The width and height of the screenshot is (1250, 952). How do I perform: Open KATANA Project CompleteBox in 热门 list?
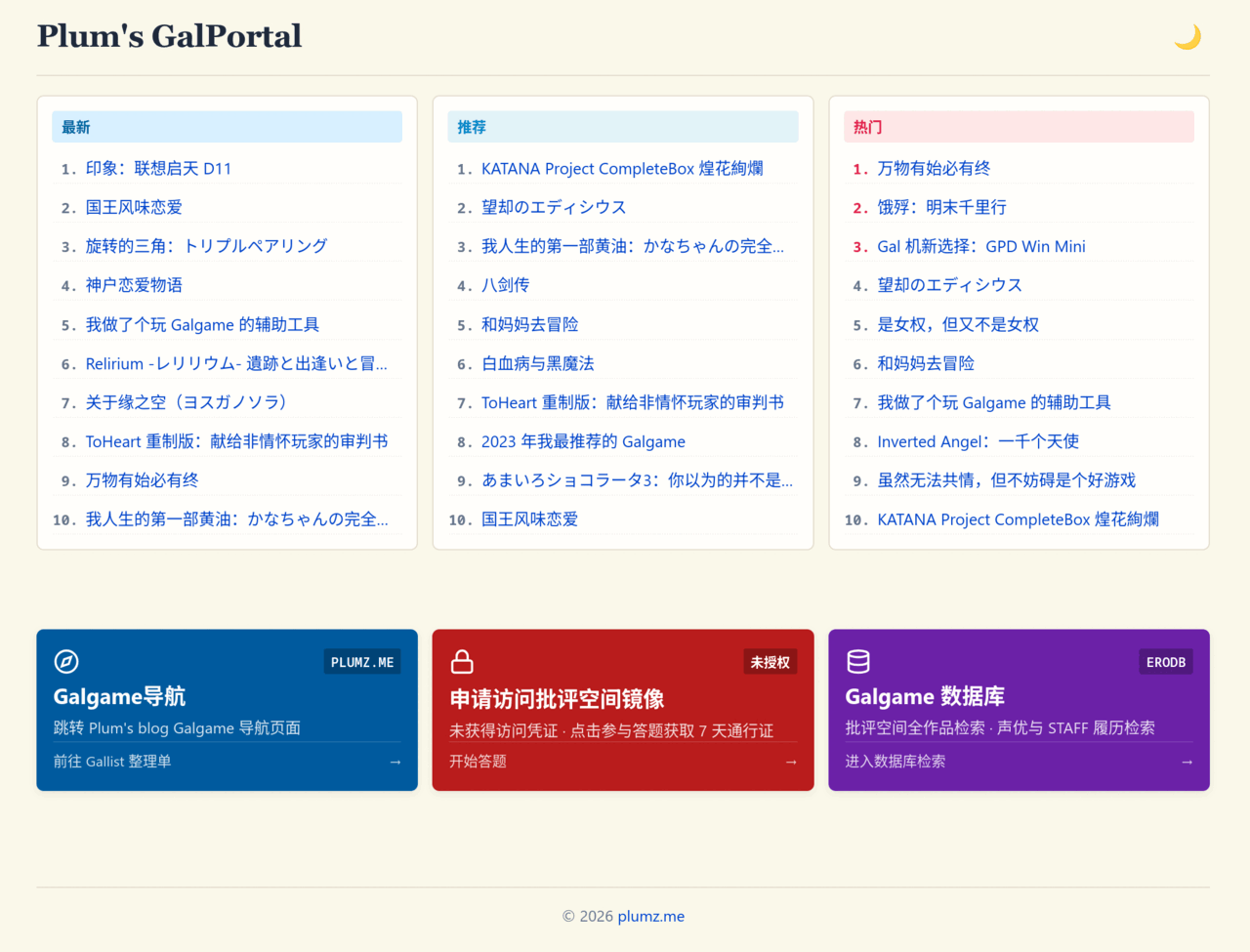pos(1019,519)
